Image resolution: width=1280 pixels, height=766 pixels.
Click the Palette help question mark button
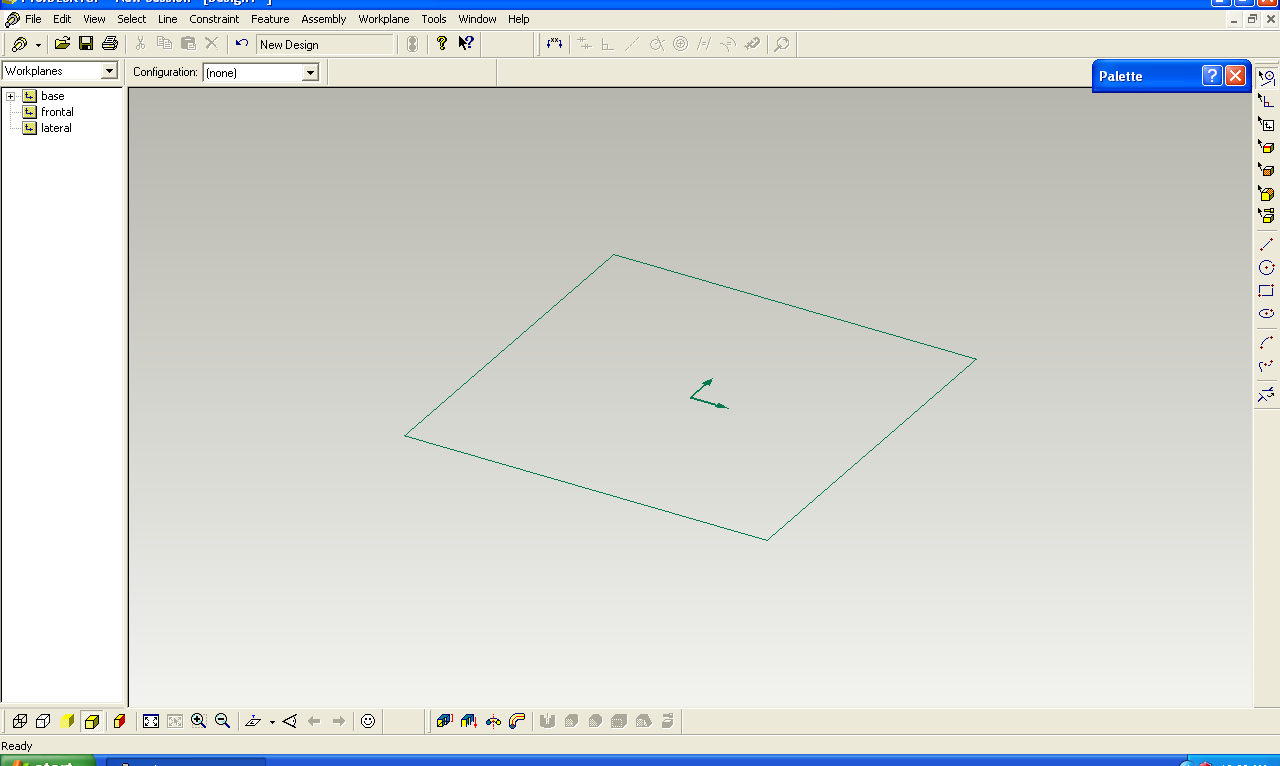[x=1212, y=75]
